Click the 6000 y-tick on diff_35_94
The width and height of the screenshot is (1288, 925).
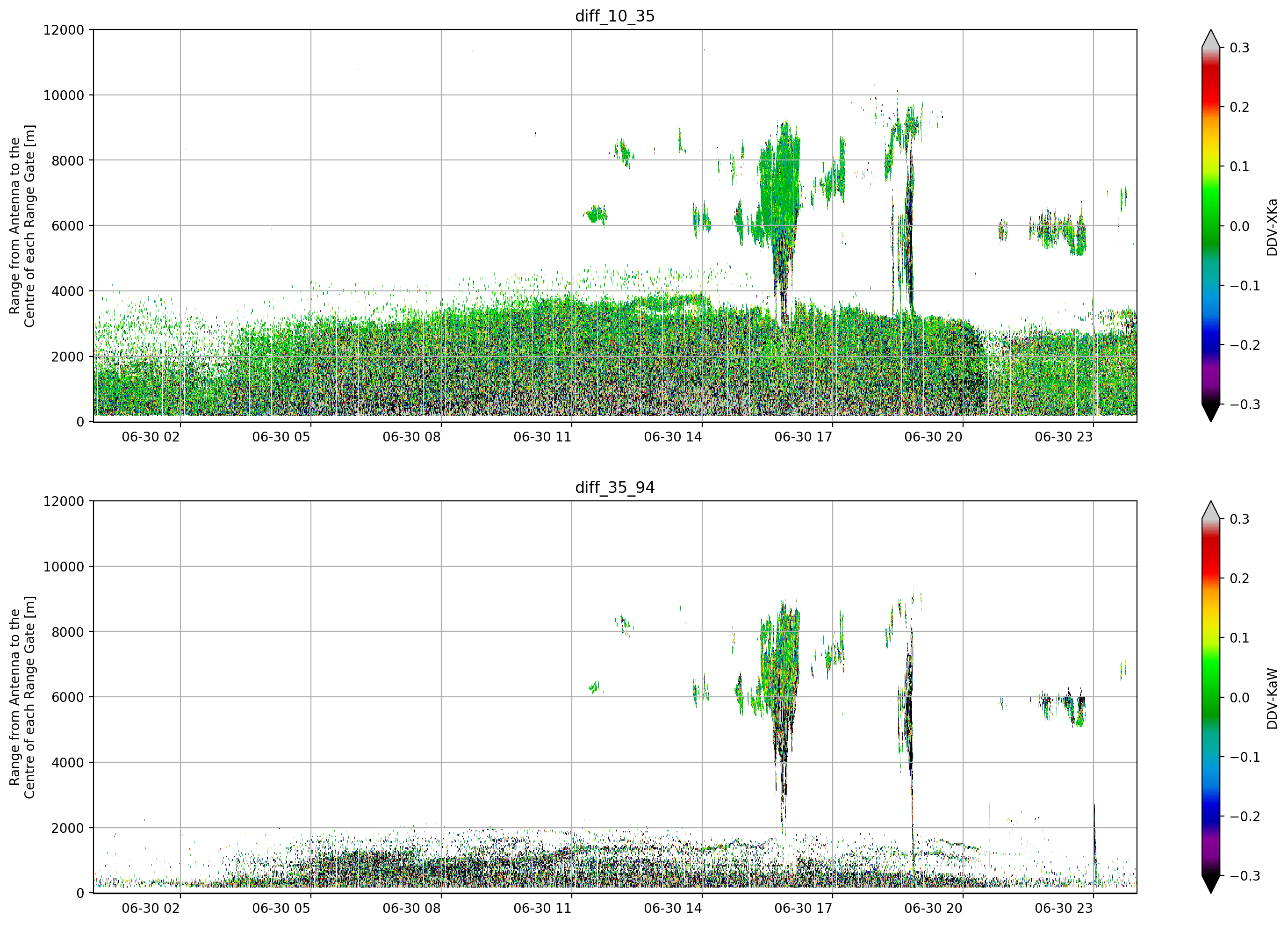pyautogui.click(x=68, y=697)
